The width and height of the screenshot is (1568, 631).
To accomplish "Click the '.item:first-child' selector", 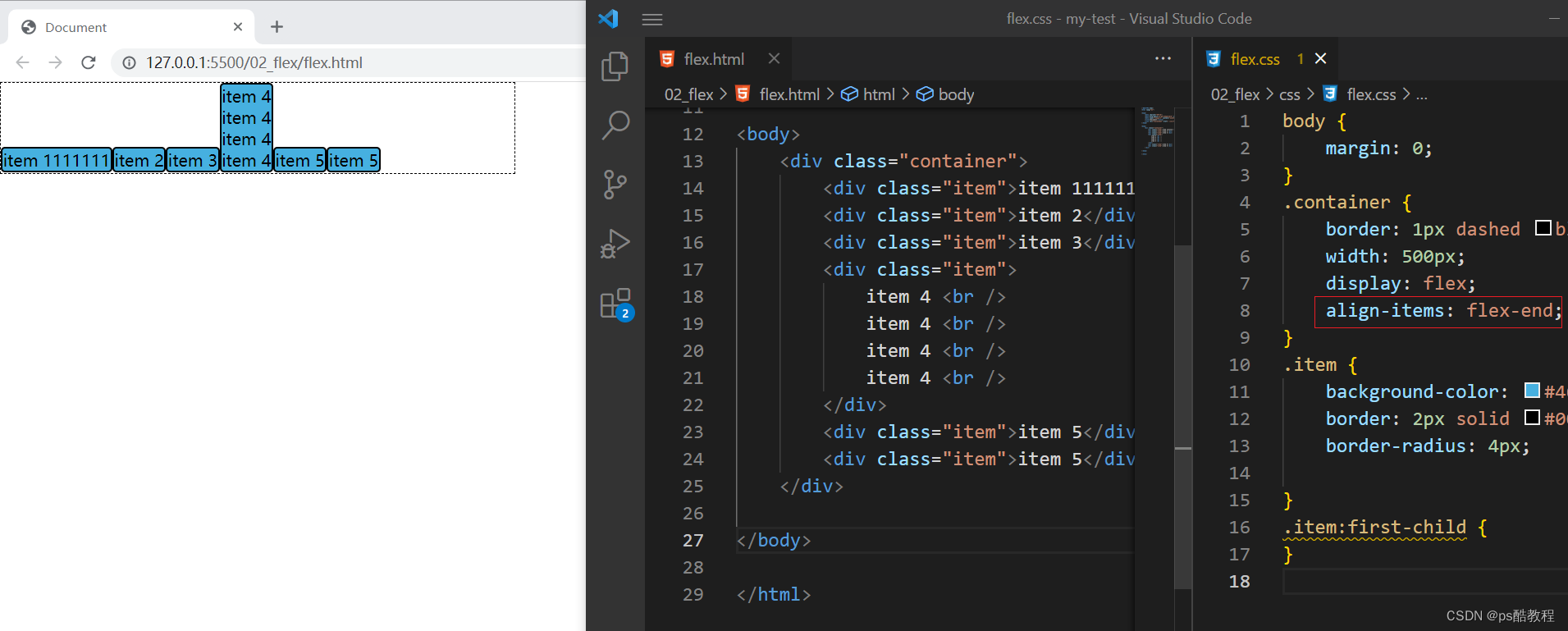I will tap(1375, 527).
